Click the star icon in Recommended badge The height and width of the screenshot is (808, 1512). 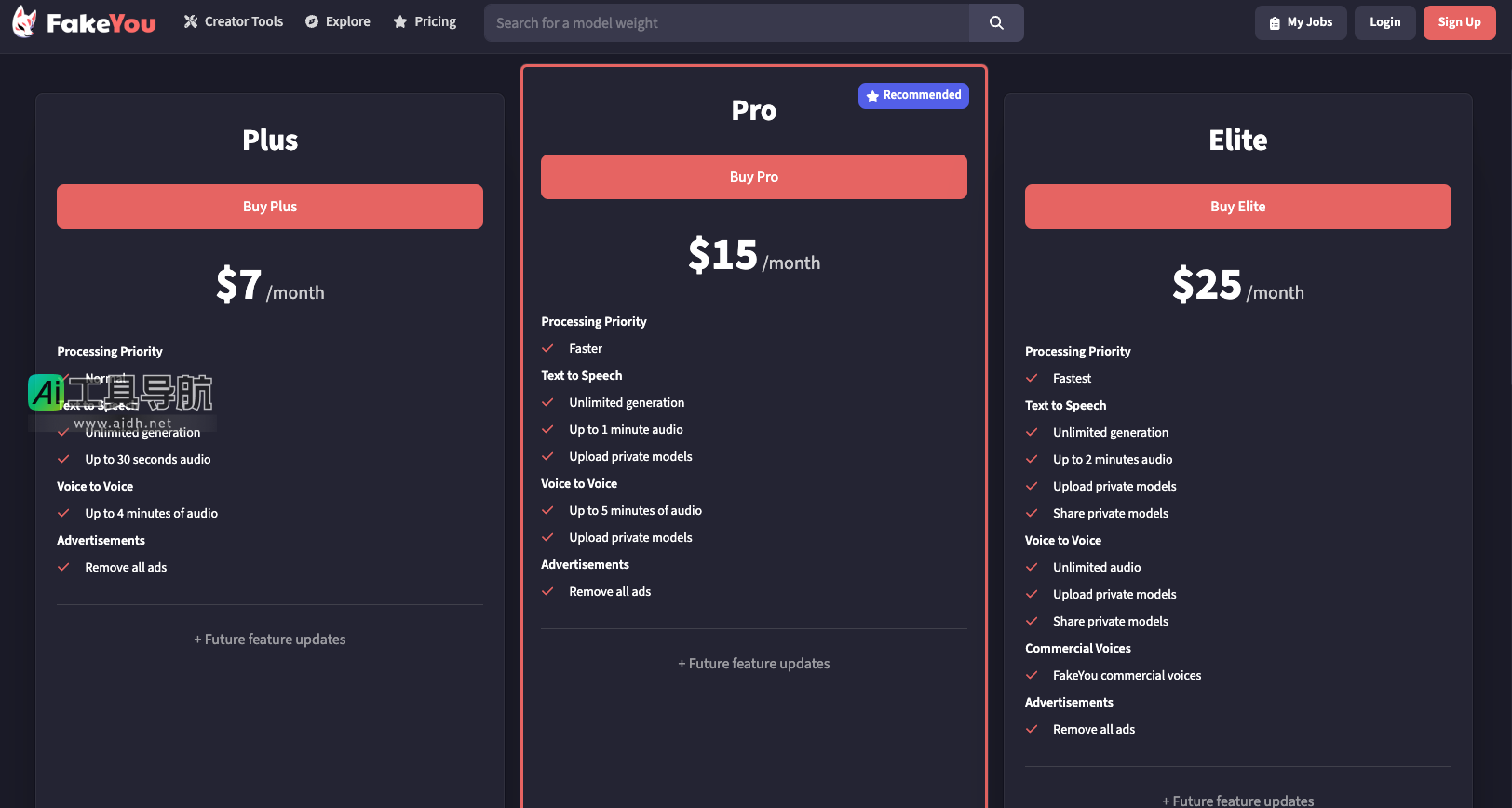coord(872,96)
